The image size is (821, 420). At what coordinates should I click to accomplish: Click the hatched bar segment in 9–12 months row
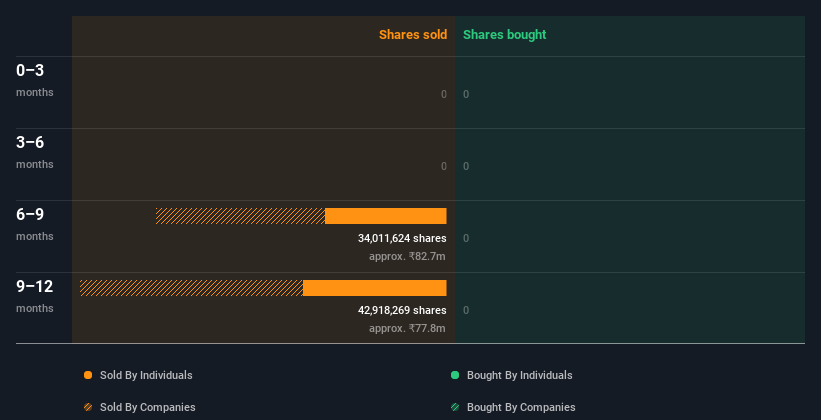click(191, 288)
